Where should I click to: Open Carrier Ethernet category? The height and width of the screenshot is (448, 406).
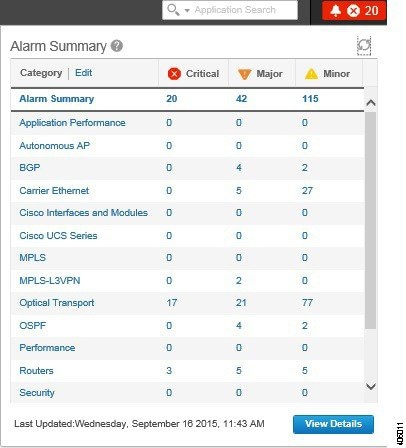(54, 191)
